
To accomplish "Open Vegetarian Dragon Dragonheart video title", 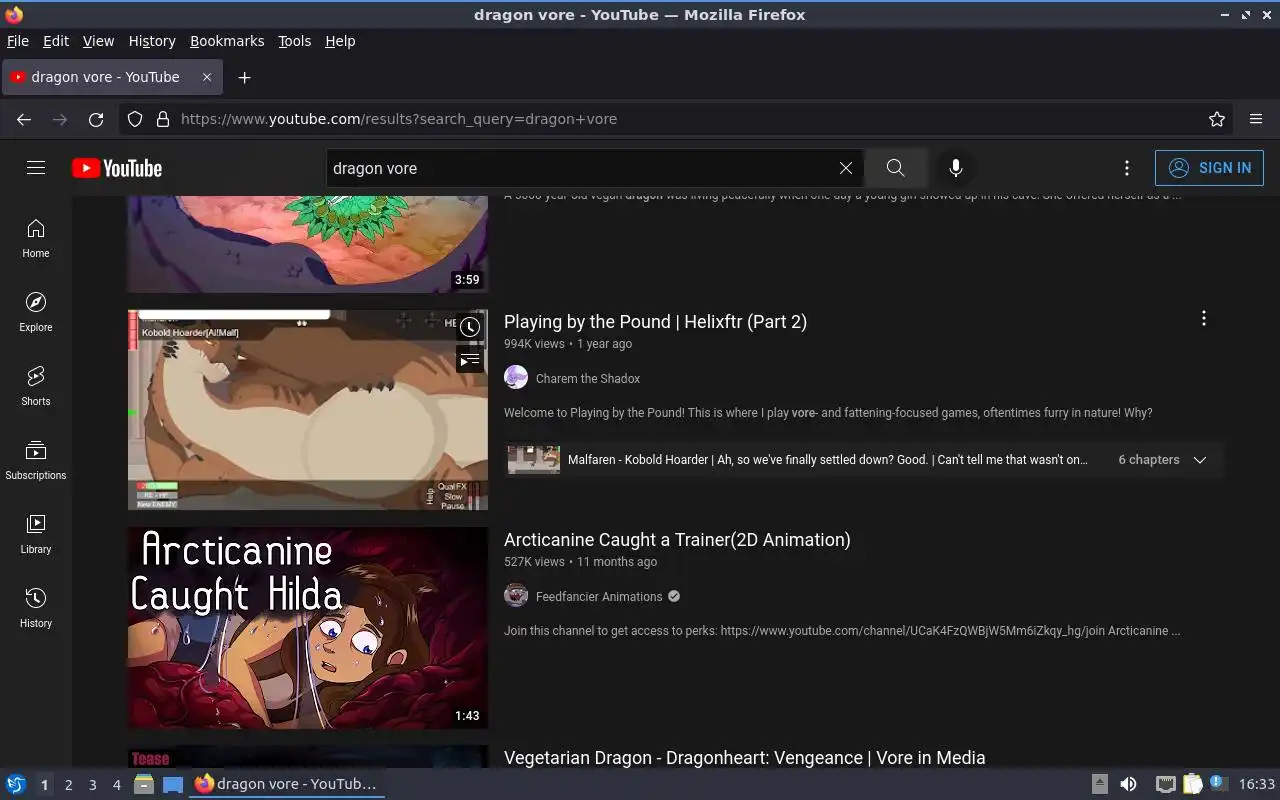I will [x=745, y=758].
